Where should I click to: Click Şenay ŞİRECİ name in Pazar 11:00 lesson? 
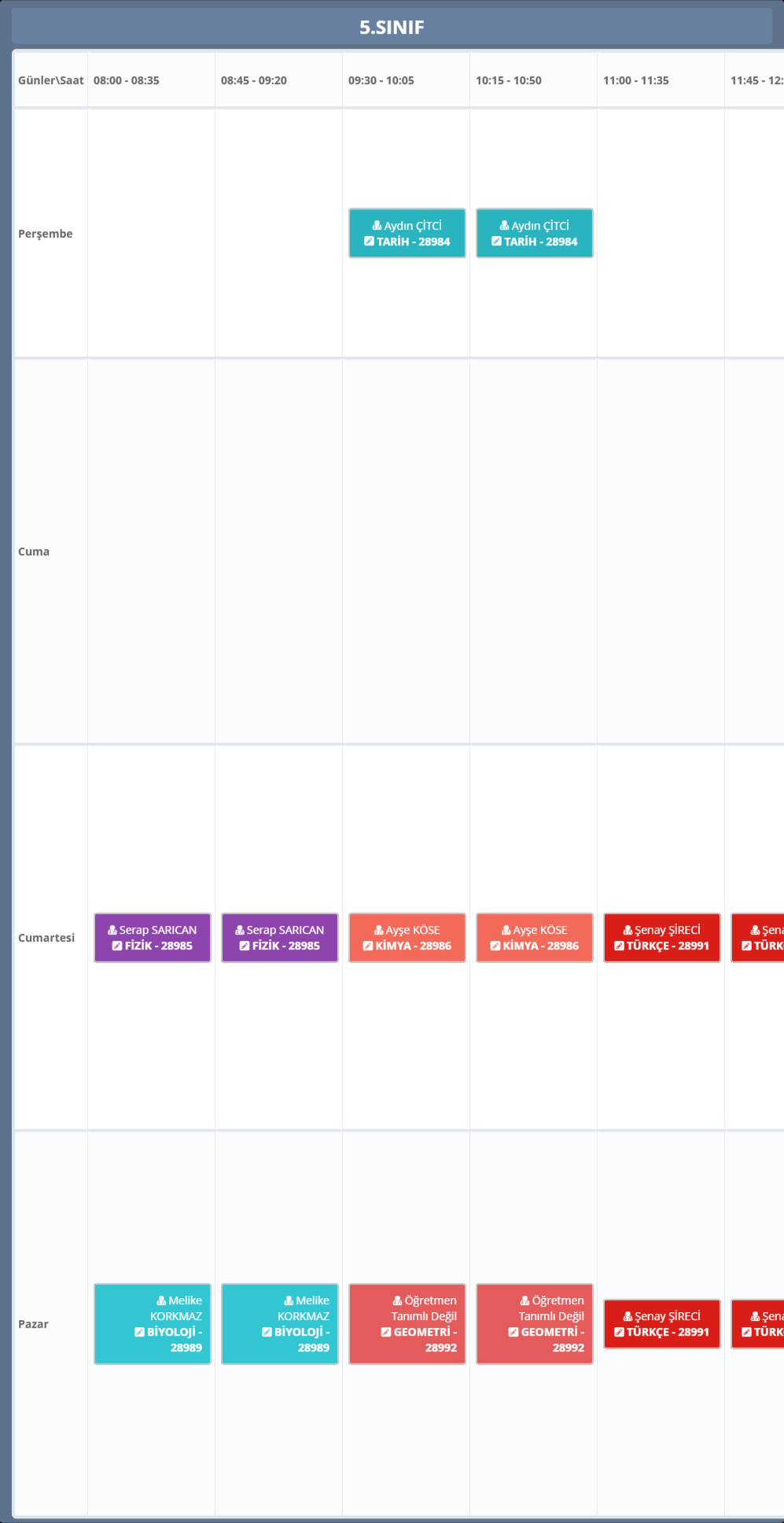[x=667, y=1316]
